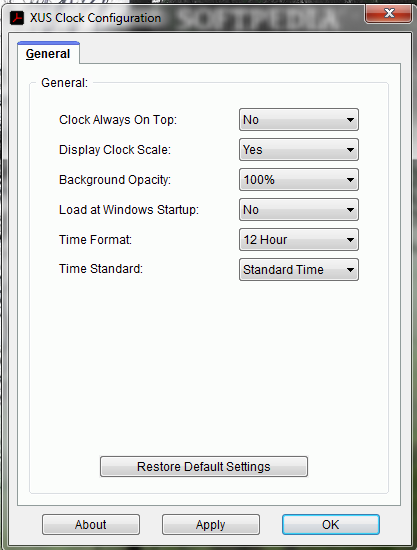Open the Background Opacity dropdown
The image size is (417, 550).
(x=299, y=180)
